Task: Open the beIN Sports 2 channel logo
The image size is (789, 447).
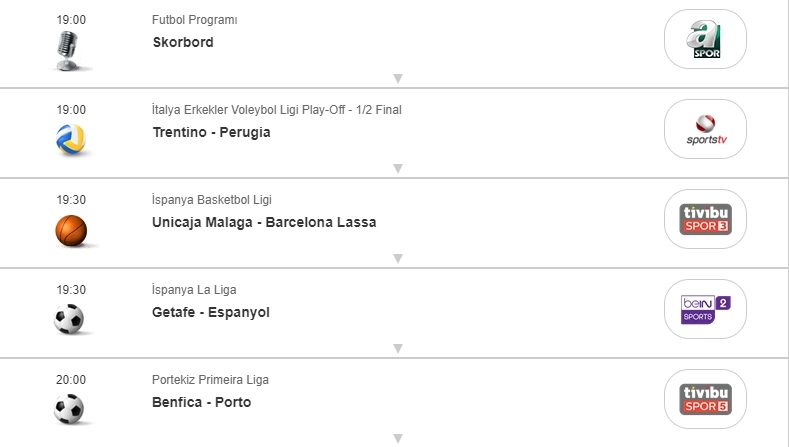Action: pyautogui.click(x=705, y=308)
